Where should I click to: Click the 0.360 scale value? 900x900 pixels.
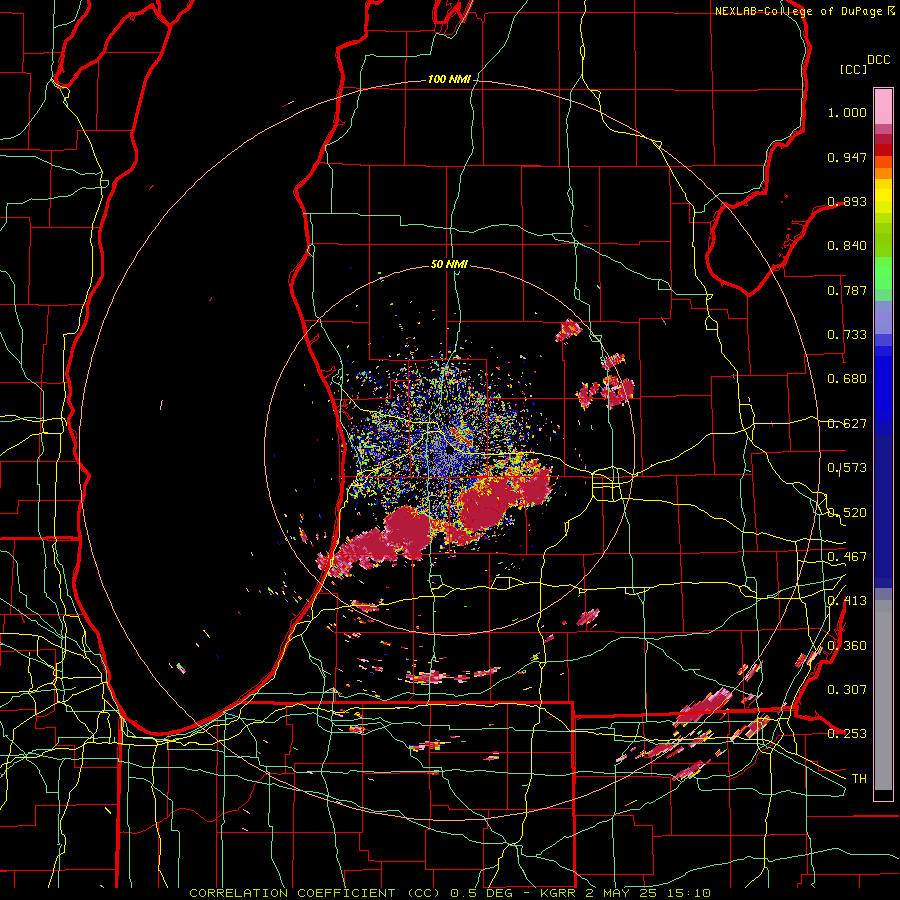pos(847,646)
